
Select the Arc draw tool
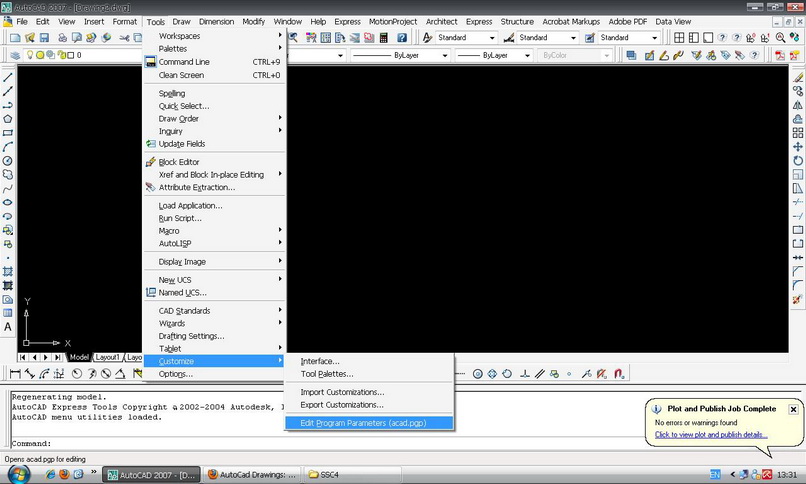(x=8, y=147)
